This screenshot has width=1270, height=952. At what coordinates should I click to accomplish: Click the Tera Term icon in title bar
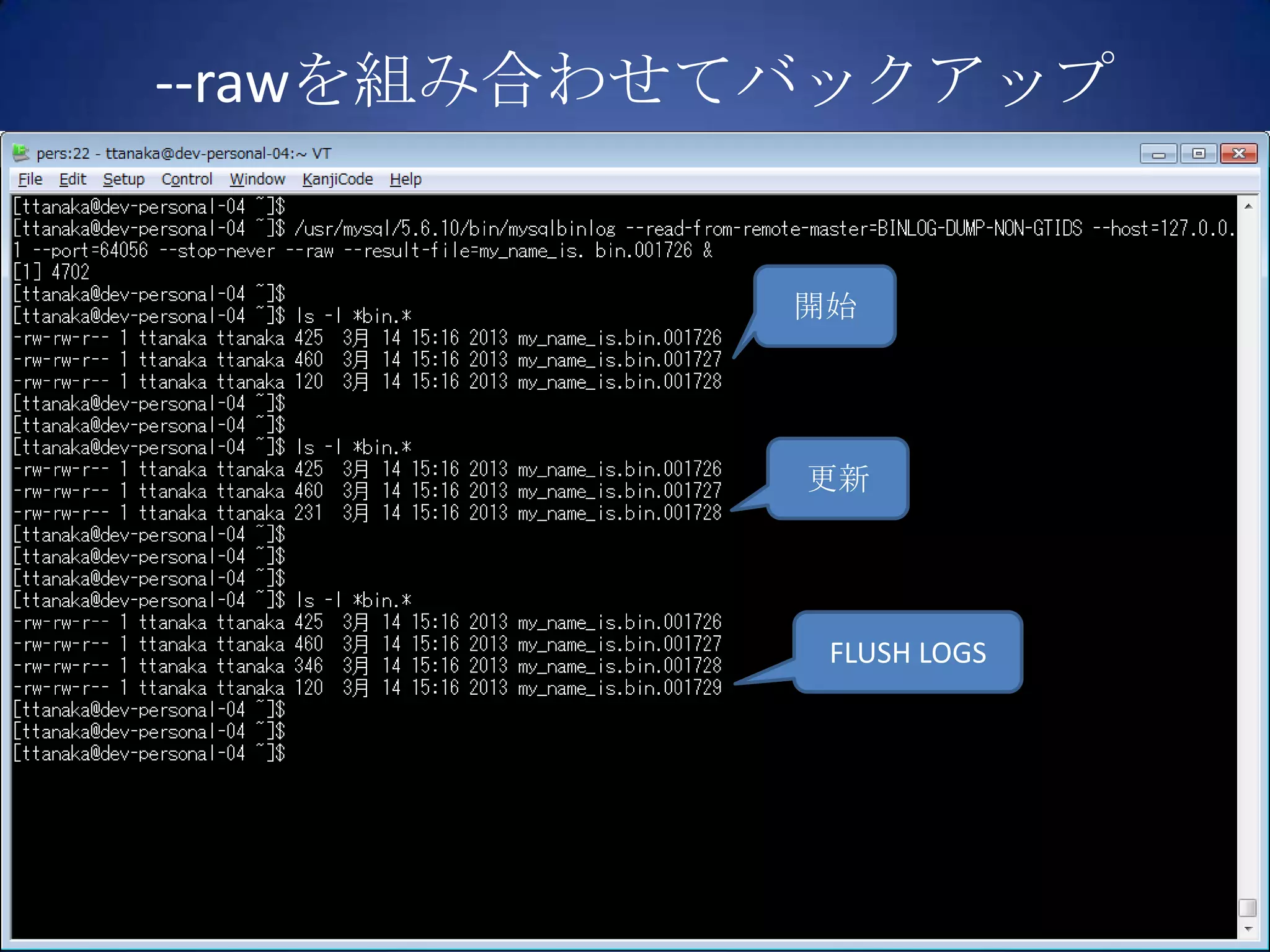[x=21, y=152]
